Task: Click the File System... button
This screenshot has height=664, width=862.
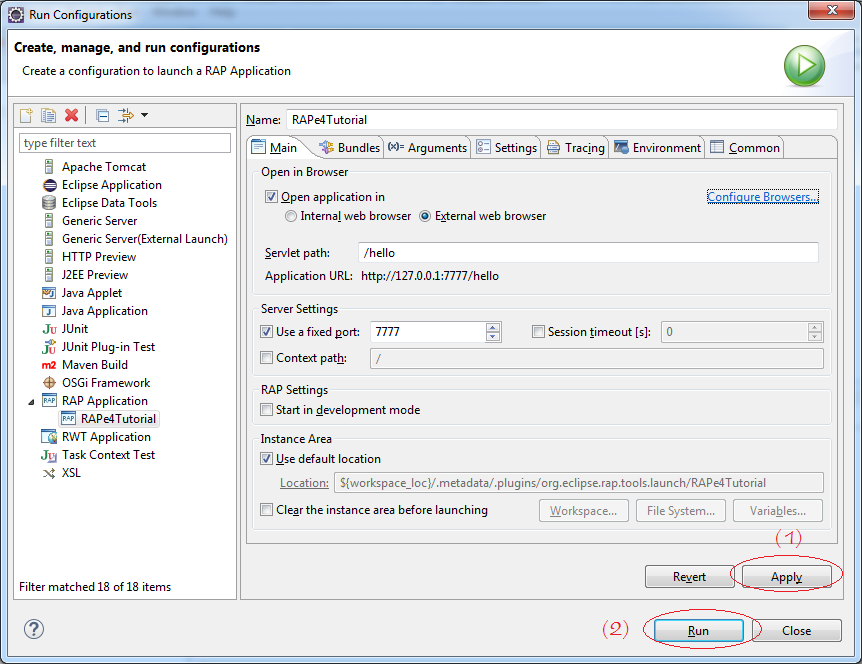Action: 681,511
